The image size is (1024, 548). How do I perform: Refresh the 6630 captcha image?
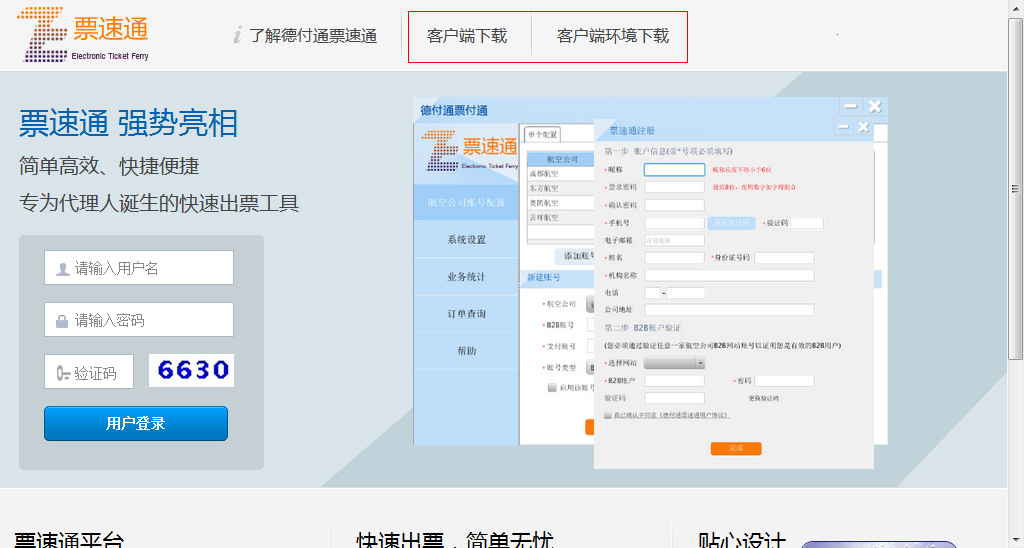tap(191, 370)
